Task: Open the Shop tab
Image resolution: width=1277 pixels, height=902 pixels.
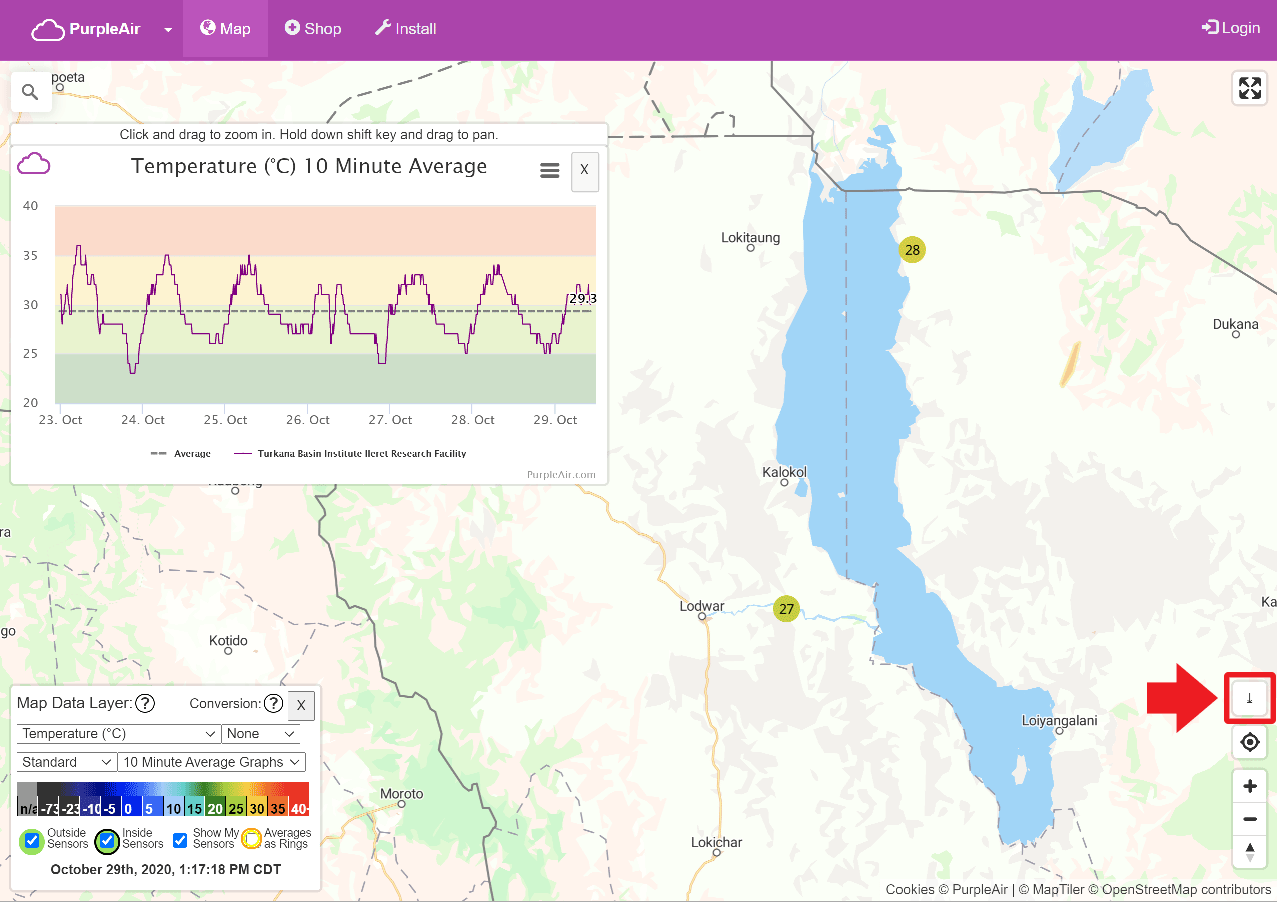Action: (x=312, y=28)
